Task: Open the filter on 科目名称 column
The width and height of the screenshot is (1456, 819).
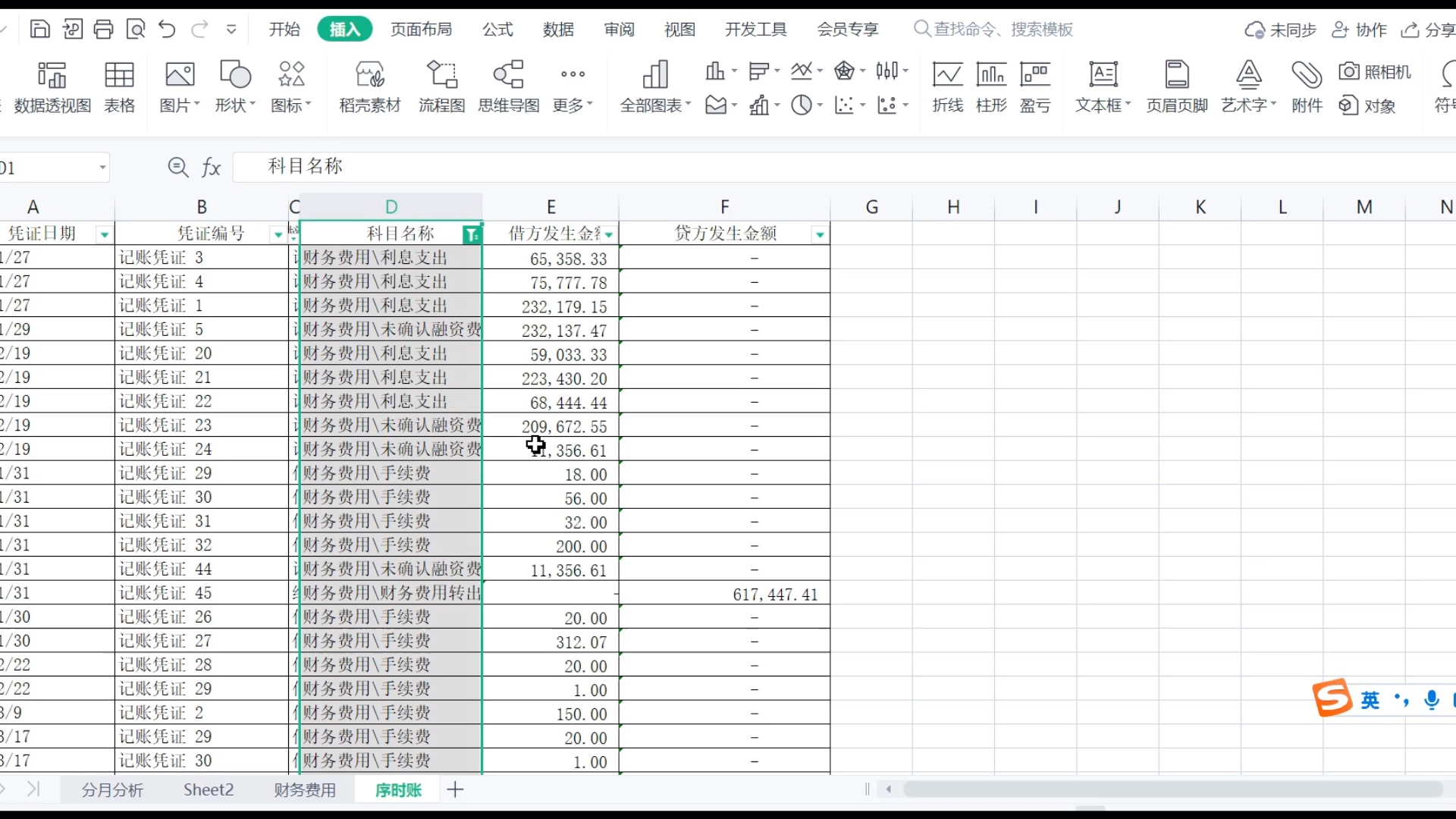Action: tap(472, 234)
